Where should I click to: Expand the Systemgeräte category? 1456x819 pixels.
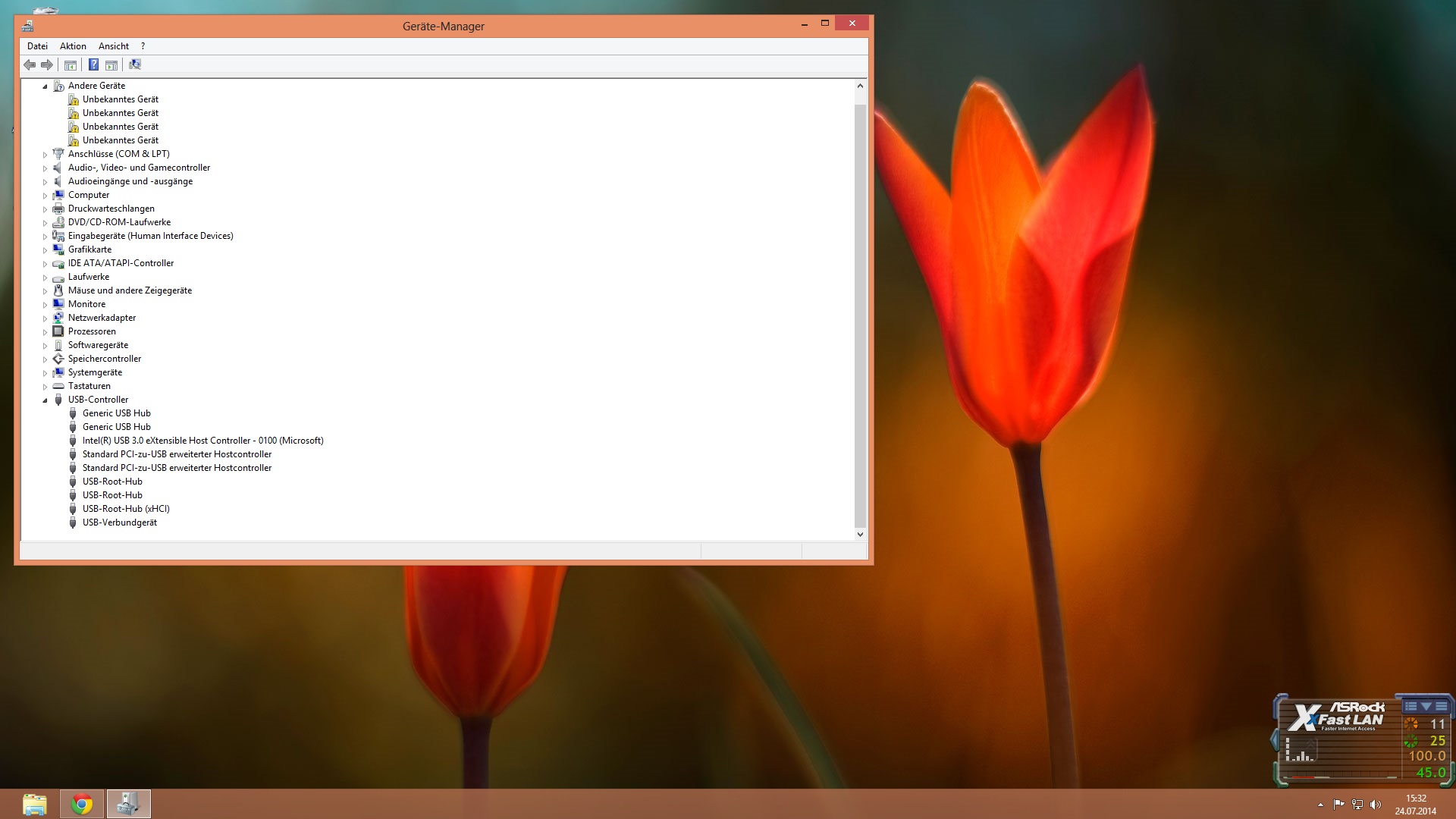(x=45, y=373)
